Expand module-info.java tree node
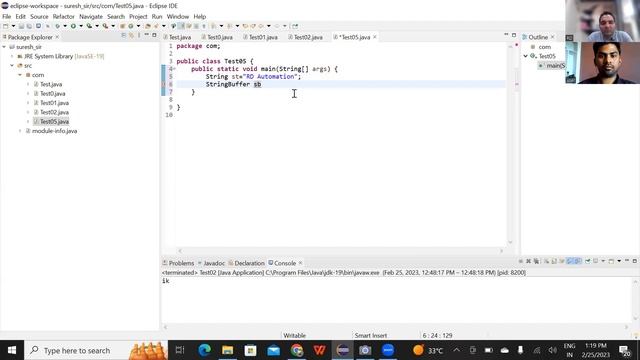Screen dimensions: 640x360 tap(20, 131)
